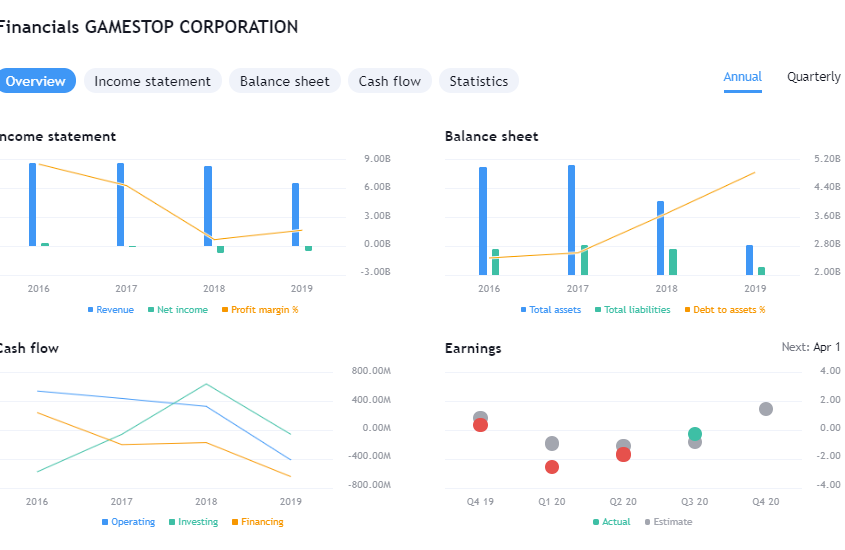Screen dimensions: 845x550
Task: Switch to Quarterly period view
Action: pos(813,77)
